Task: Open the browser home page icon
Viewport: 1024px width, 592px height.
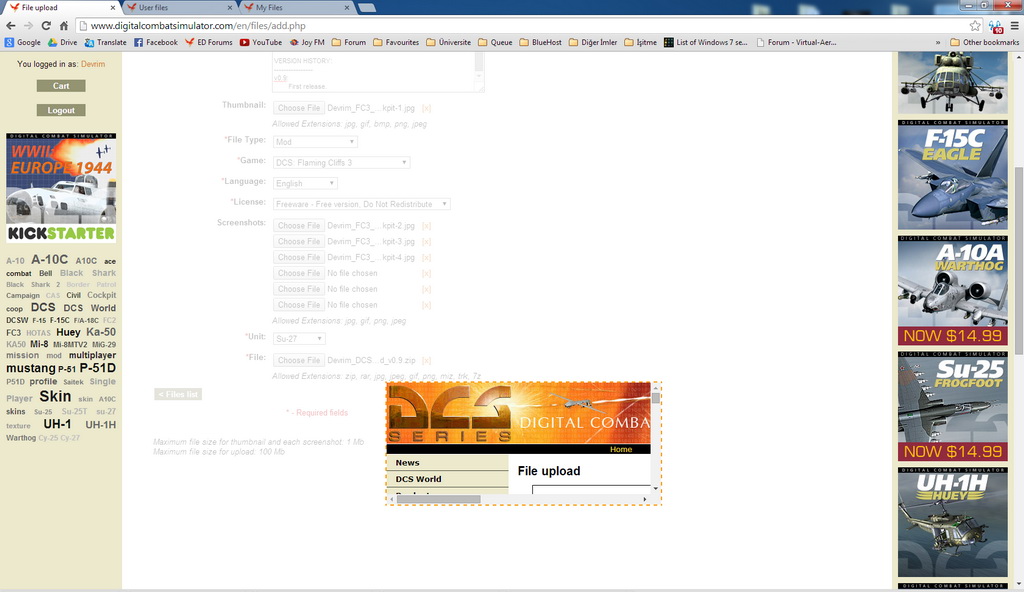Action: (x=63, y=25)
